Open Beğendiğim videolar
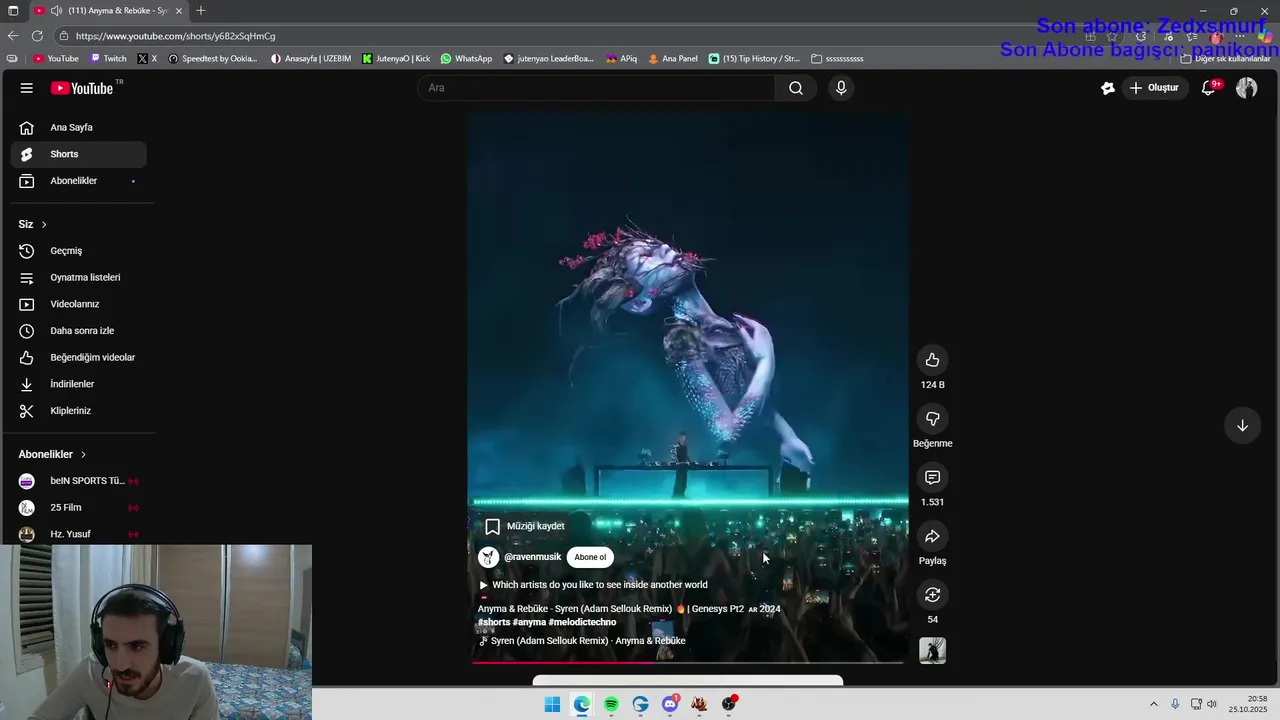Image resolution: width=1280 pixels, height=720 pixels. coord(79,358)
